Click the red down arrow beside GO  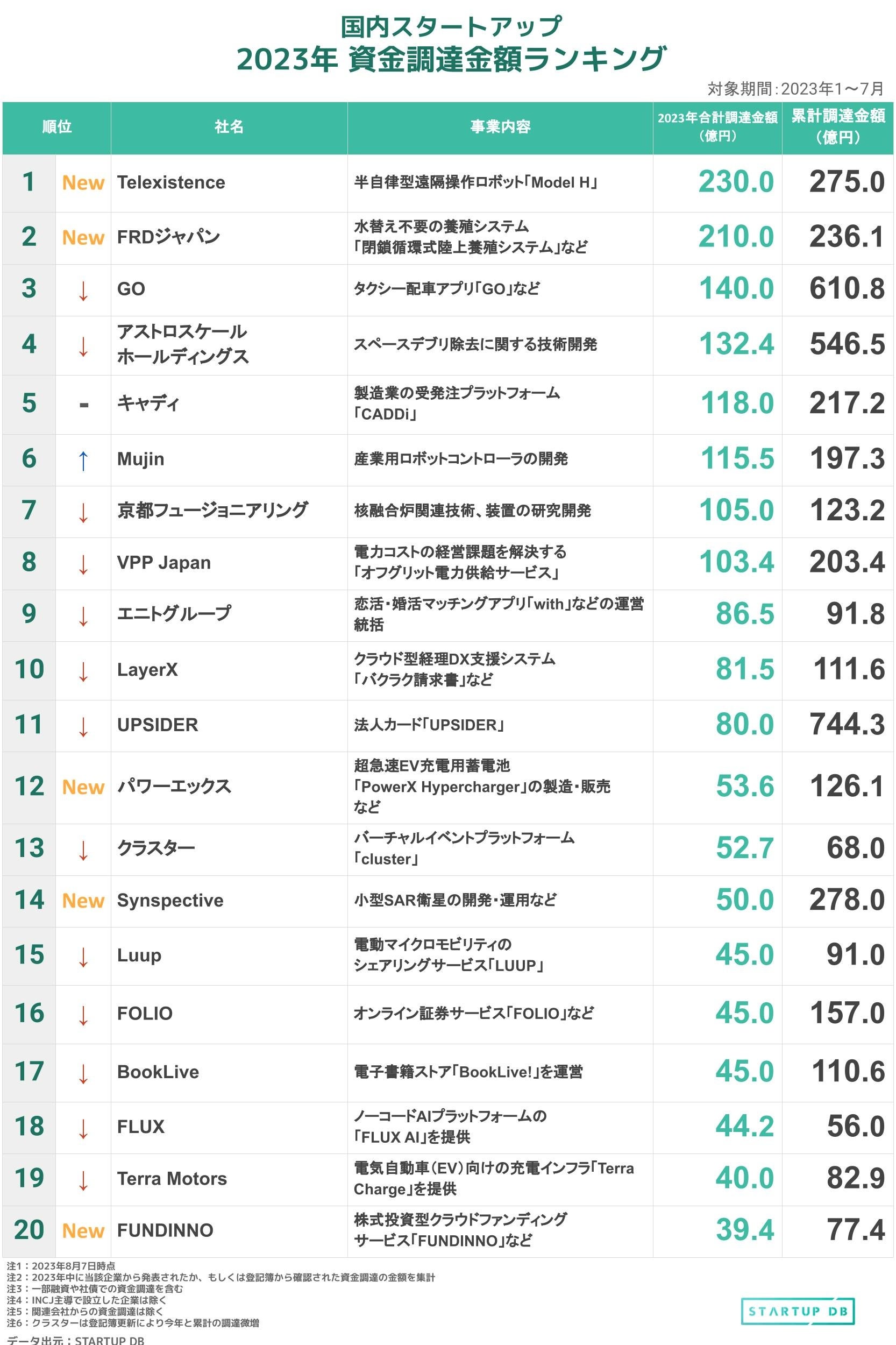click(x=83, y=290)
